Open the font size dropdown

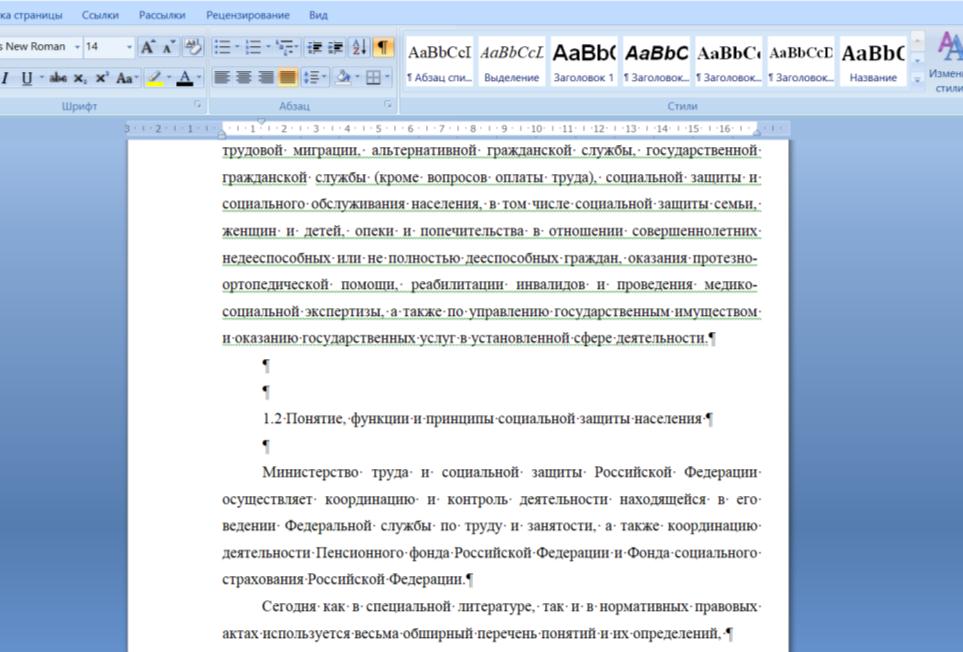(x=129, y=47)
